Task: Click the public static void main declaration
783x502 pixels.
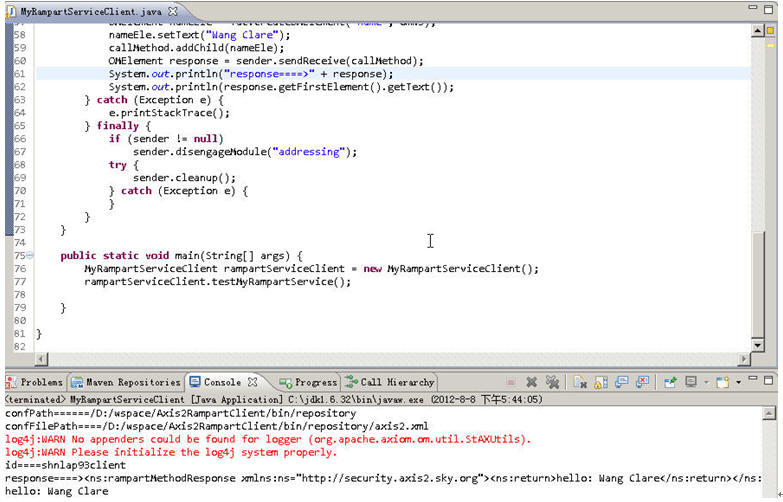Action: point(181,256)
